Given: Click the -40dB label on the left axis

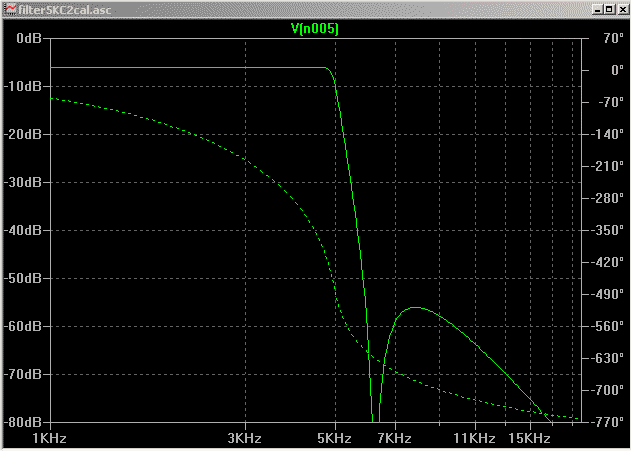Looking at the screenshot, I should pos(24,230).
